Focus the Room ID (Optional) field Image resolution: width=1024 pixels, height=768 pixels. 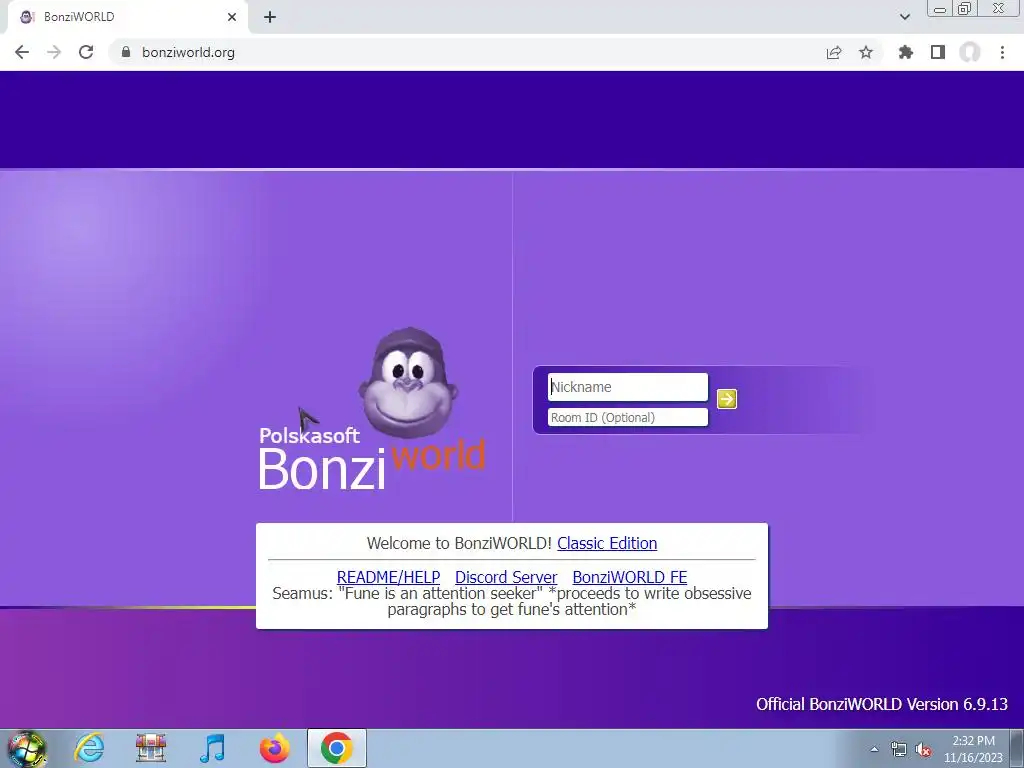click(628, 417)
